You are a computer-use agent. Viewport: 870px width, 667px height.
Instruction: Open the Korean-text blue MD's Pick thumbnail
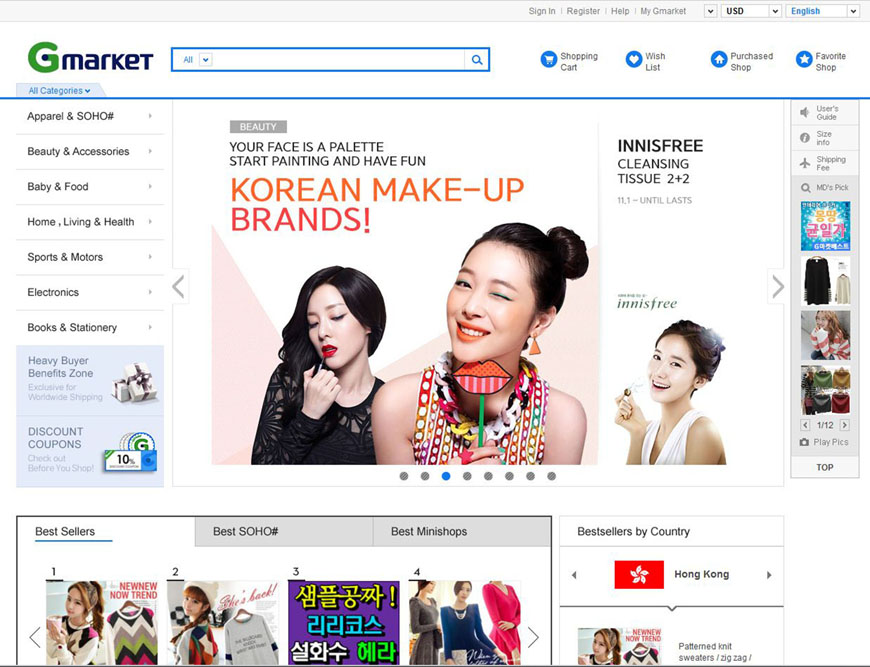tap(825, 226)
